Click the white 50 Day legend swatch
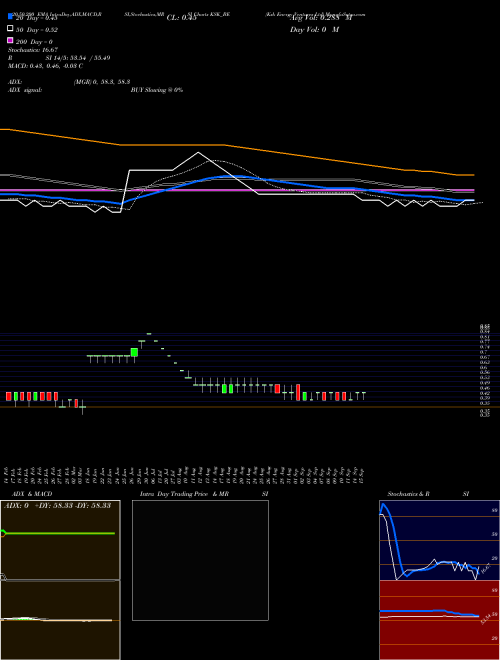The image size is (500, 660). coord(10,28)
